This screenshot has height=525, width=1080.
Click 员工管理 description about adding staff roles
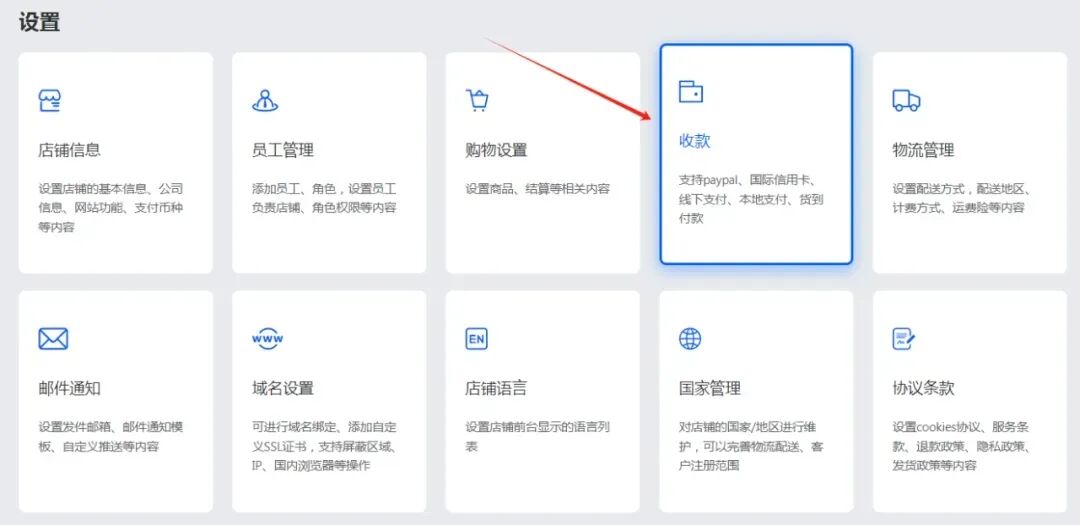pyautogui.click(x=324, y=198)
